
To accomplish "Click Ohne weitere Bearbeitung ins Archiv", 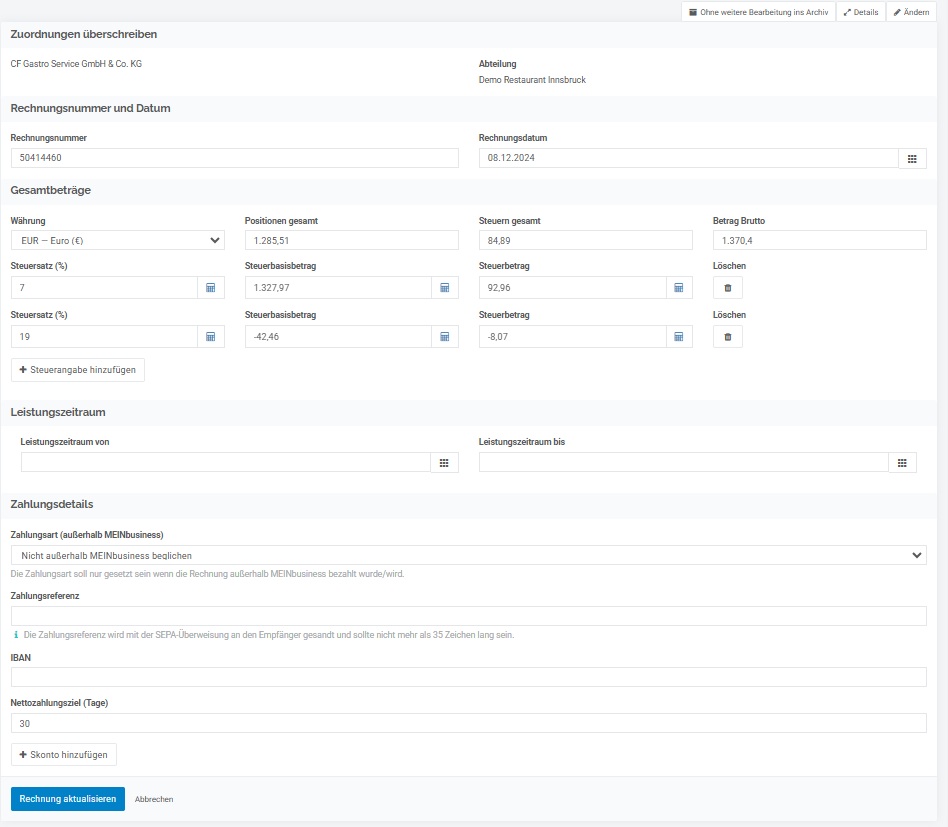I will tap(759, 12).
